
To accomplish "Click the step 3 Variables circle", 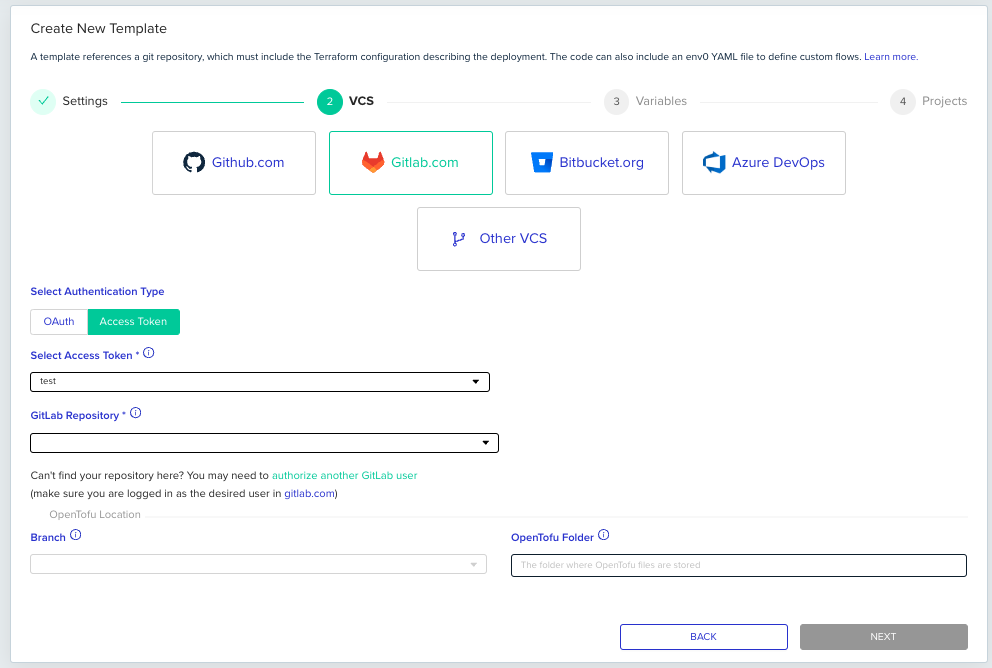I will click(x=616, y=102).
